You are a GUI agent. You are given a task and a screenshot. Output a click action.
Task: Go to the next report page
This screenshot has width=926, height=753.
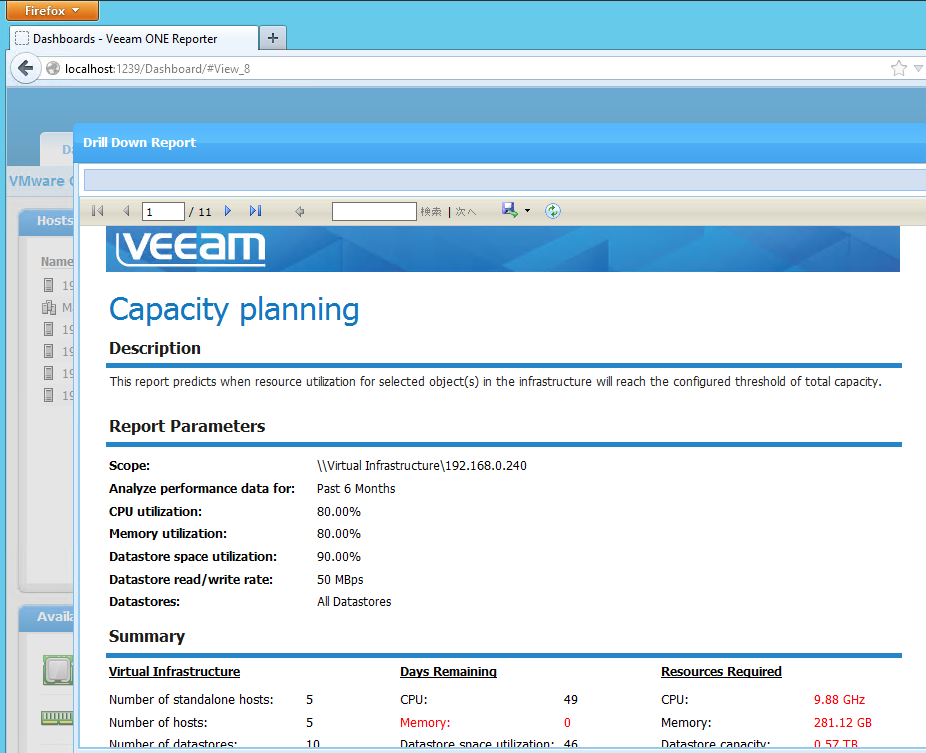228,211
